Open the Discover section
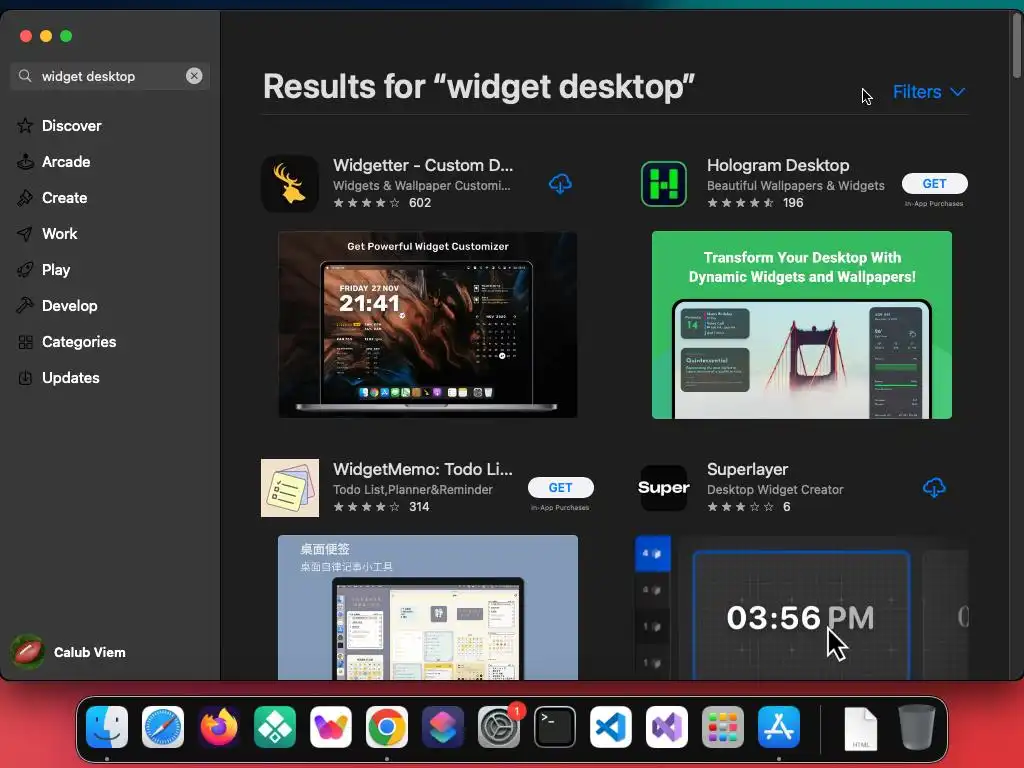1024x768 pixels. [x=71, y=125]
